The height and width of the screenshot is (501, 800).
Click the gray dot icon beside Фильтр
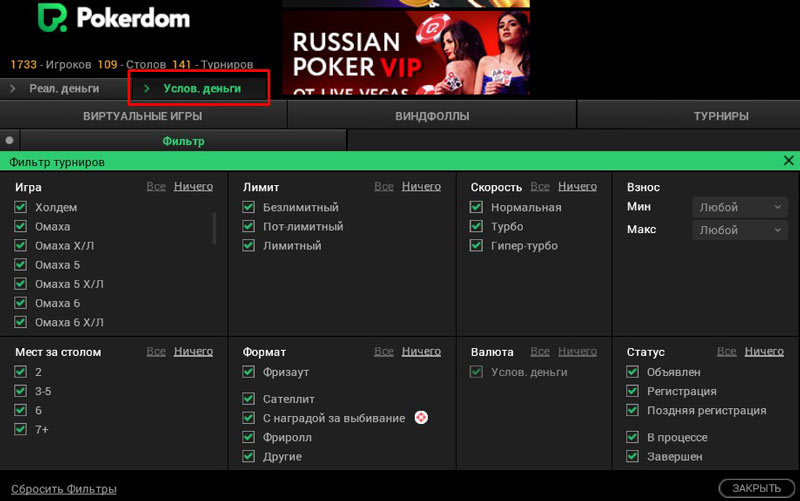click(9, 141)
